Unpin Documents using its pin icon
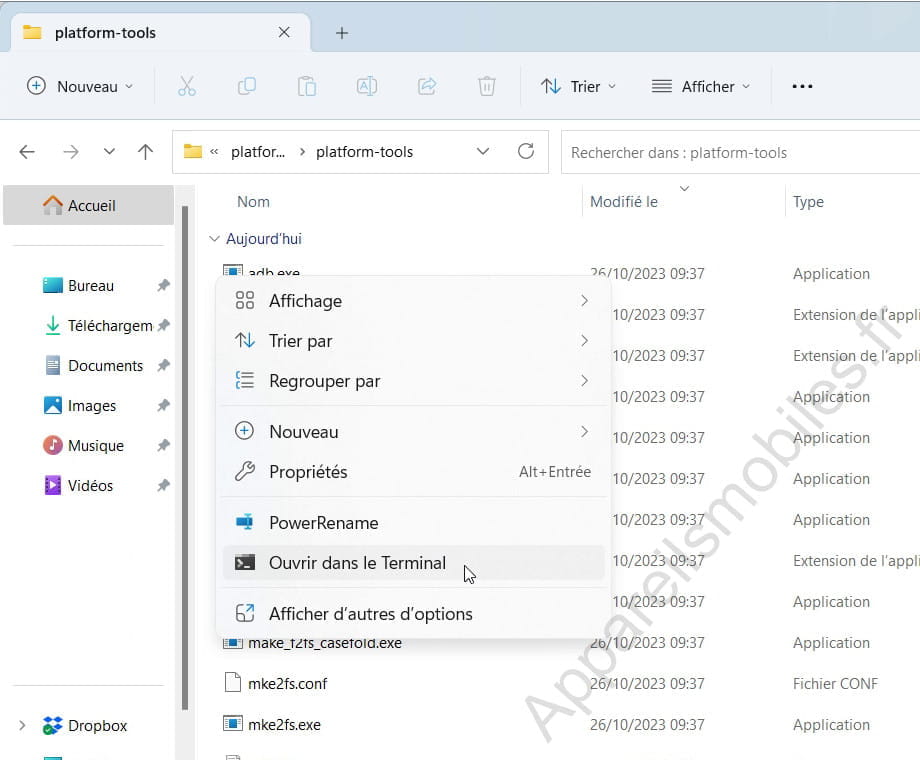The height and width of the screenshot is (760, 920). pyautogui.click(x=163, y=365)
